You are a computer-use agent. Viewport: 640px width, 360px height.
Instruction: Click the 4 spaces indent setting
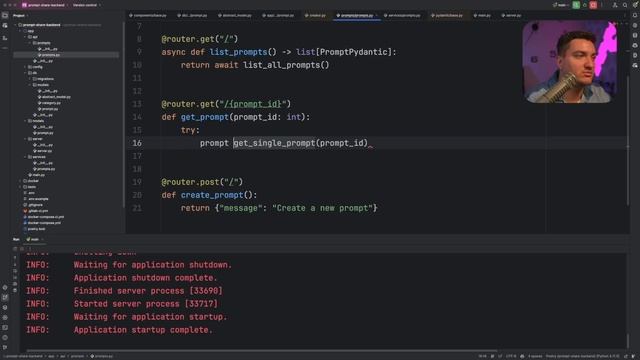(x=535, y=356)
